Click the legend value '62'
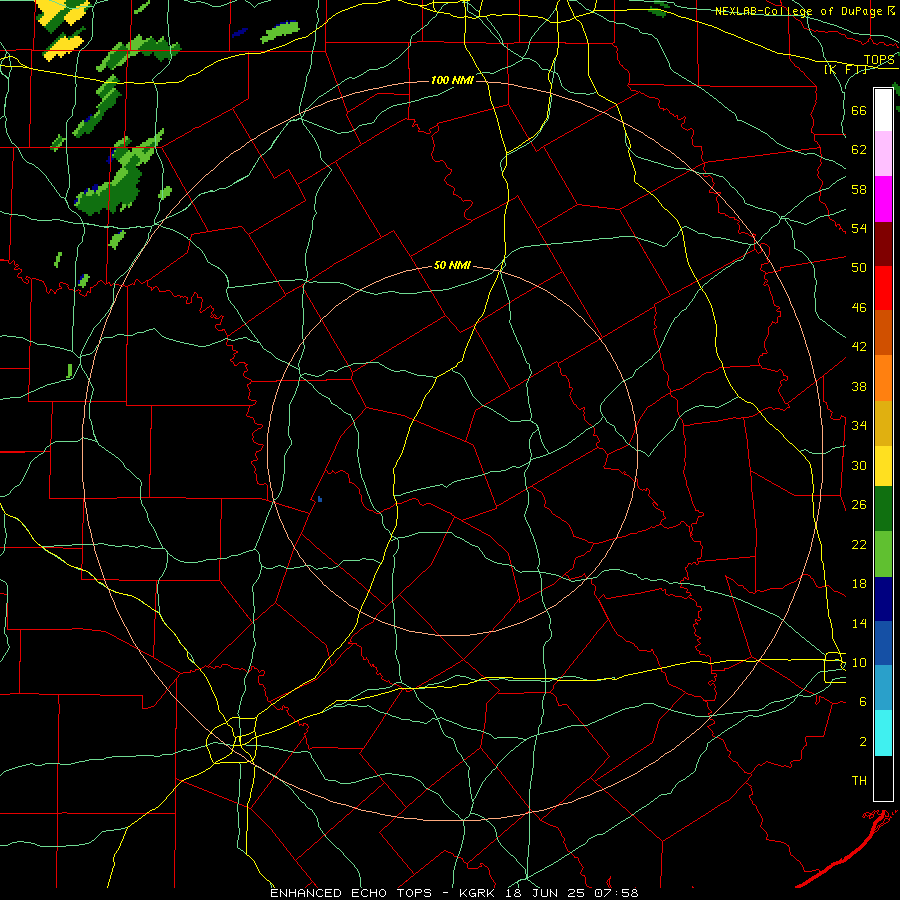The image size is (900, 900). click(859, 150)
